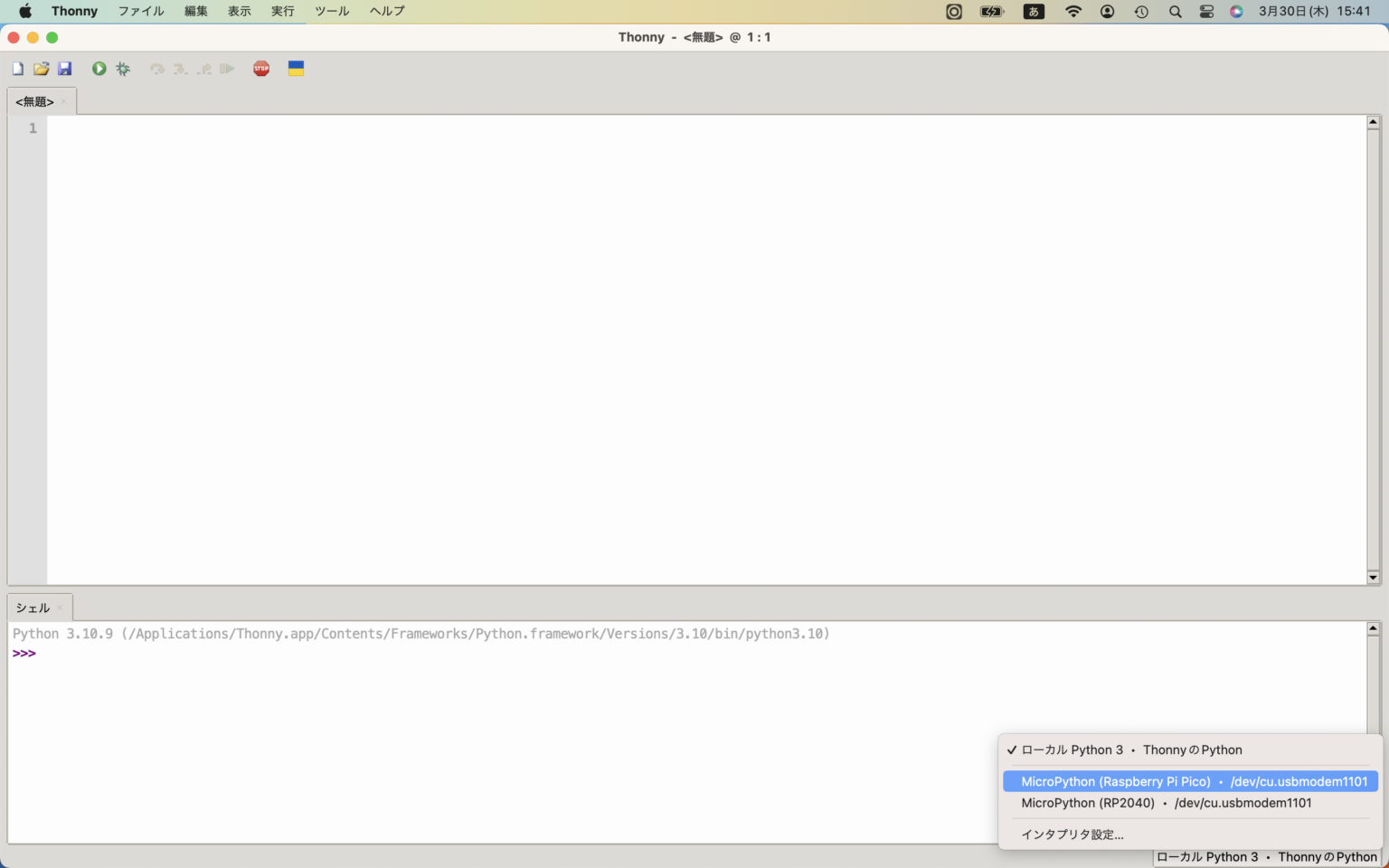Select the <無題> editor tab
The width and height of the screenshot is (1389, 868).
click(35, 101)
